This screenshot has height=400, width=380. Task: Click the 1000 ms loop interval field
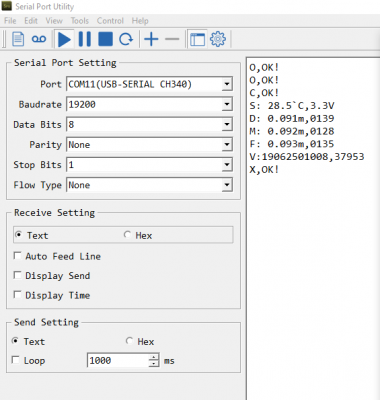click(118, 360)
